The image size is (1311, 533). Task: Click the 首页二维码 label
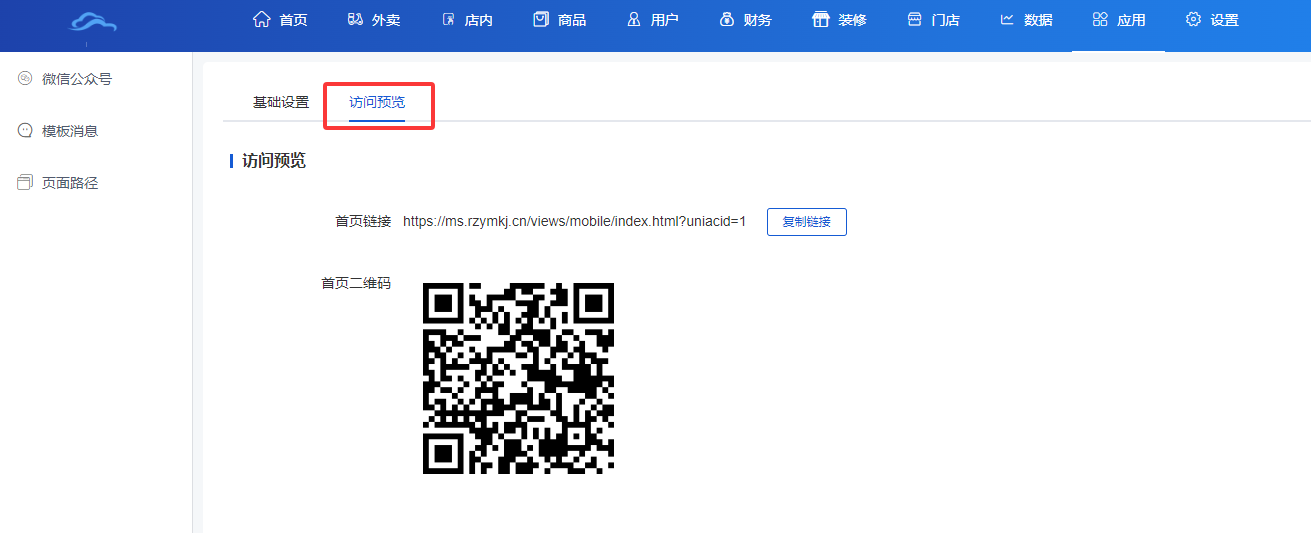click(356, 283)
